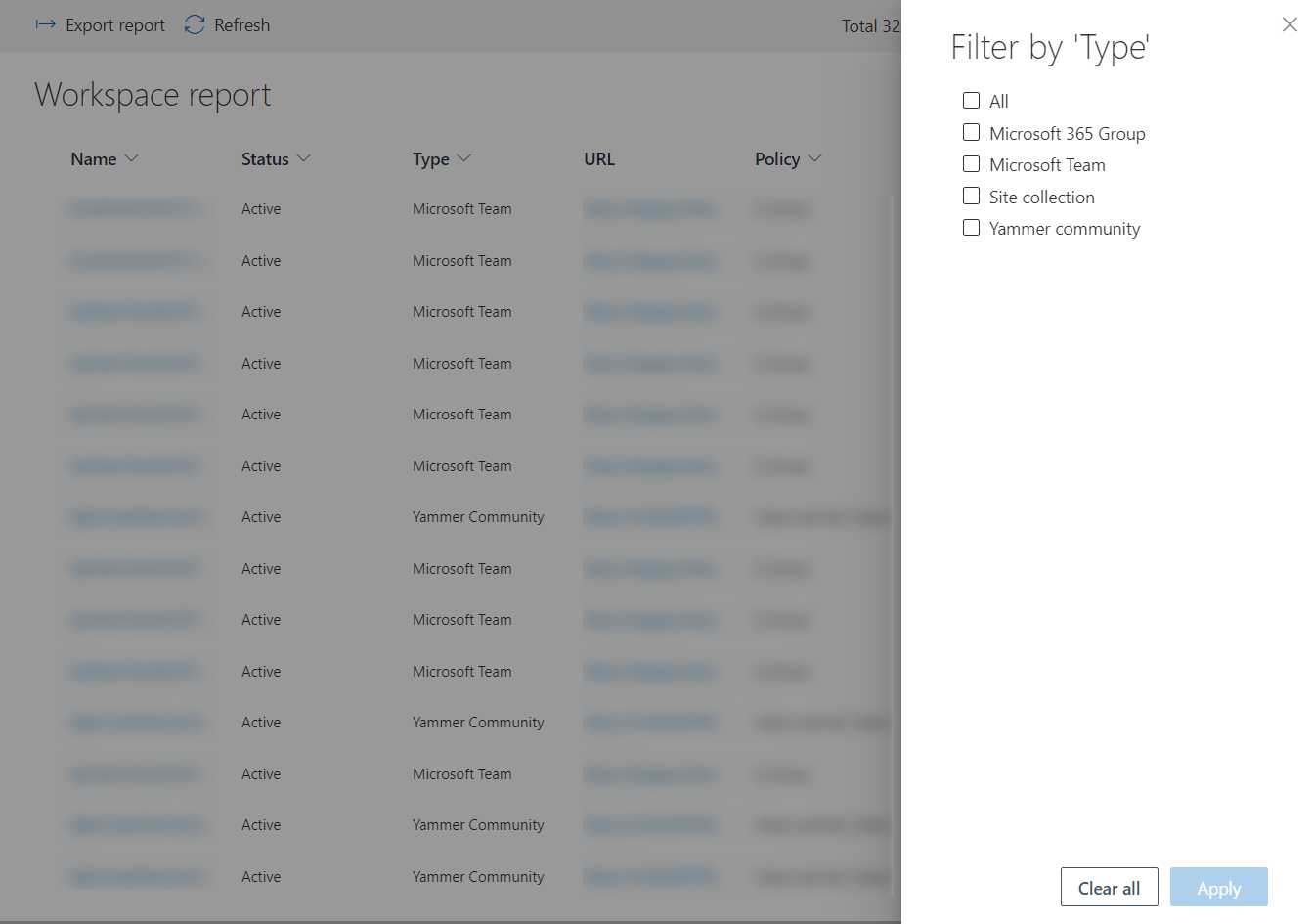Click the Apply button

coord(1218,888)
